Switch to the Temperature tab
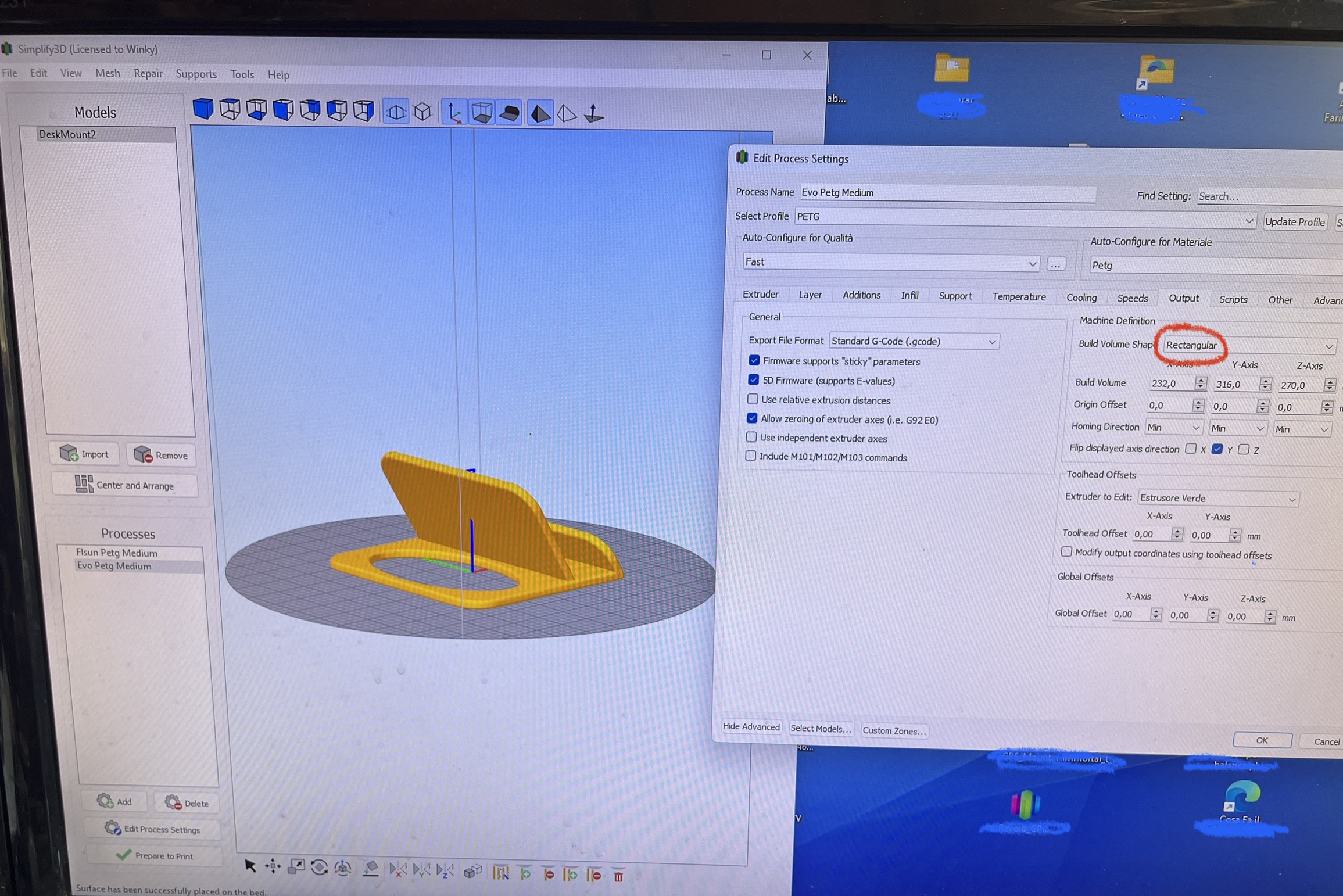 (x=1019, y=297)
